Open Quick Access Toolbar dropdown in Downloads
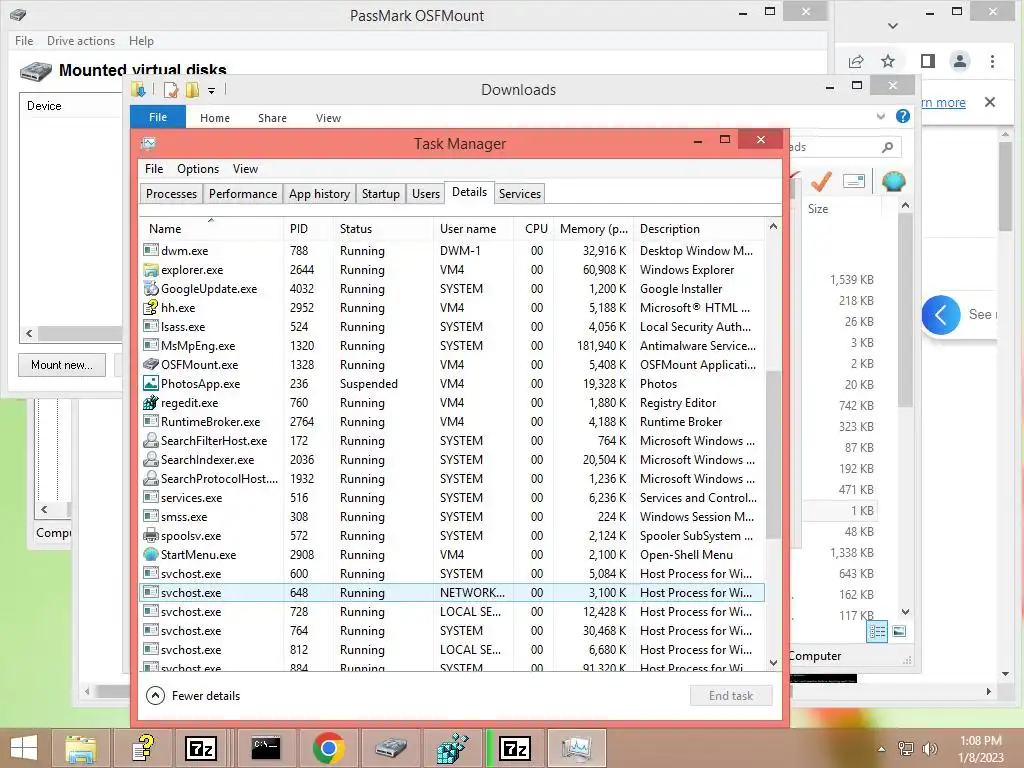 pyautogui.click(x=212, y=91)
